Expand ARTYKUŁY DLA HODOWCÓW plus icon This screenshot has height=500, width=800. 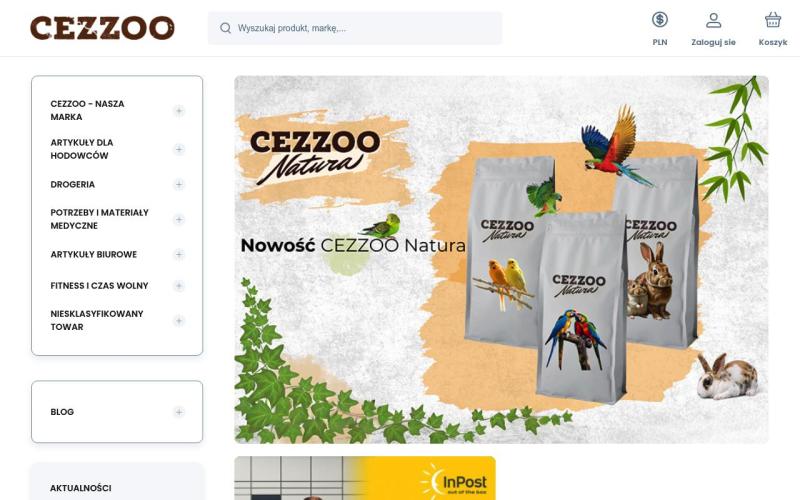point(179,149)
